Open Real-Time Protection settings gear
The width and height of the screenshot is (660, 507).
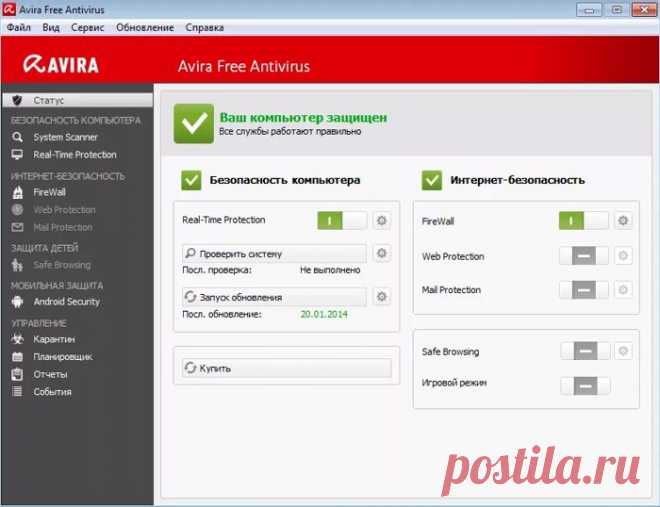(x=382, y=220)
